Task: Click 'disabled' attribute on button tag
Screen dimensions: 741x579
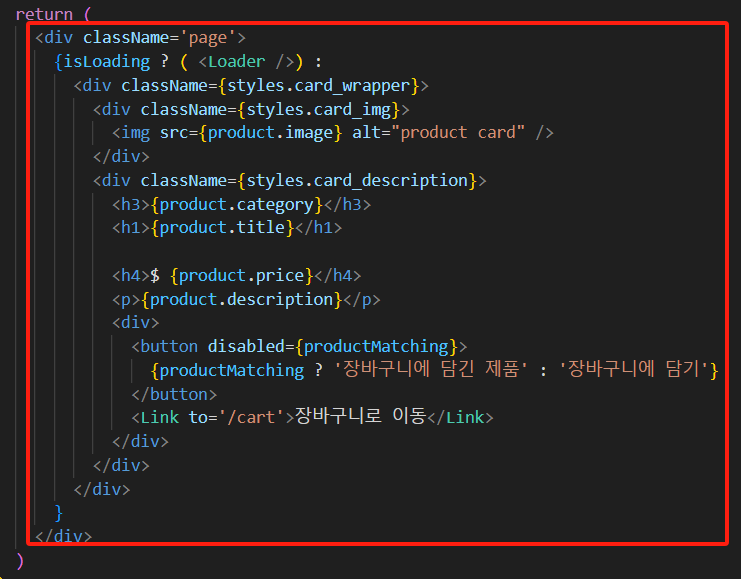Action: [246, 346]
